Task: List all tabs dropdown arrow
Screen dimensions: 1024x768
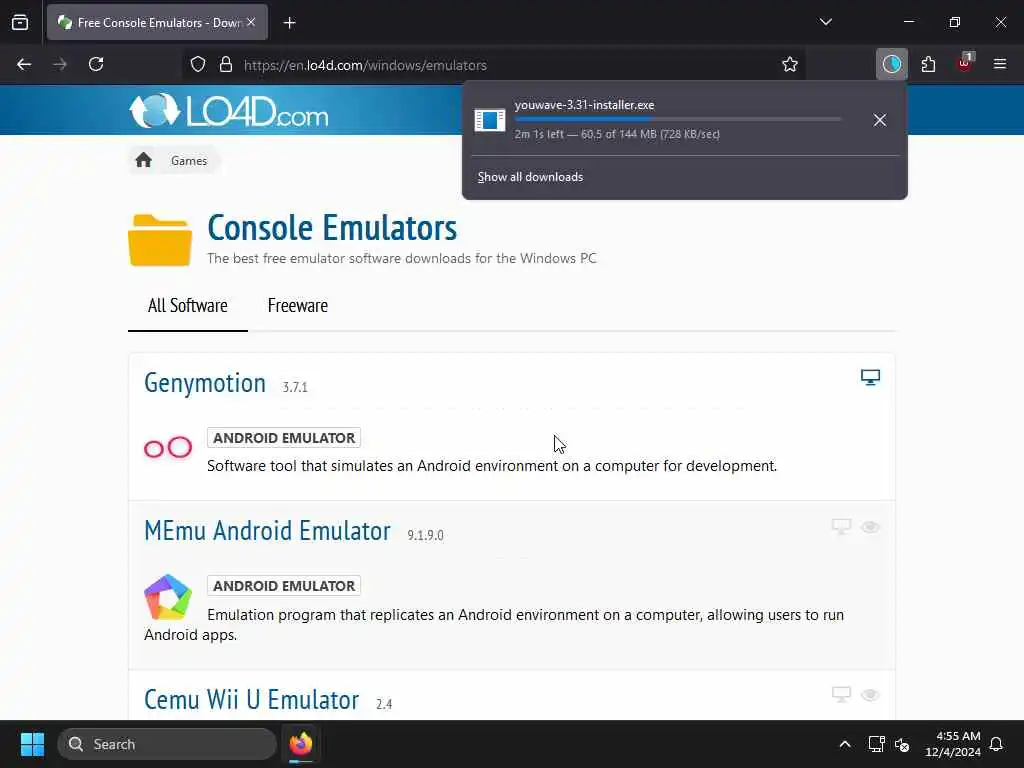Action: click(825, 22)
